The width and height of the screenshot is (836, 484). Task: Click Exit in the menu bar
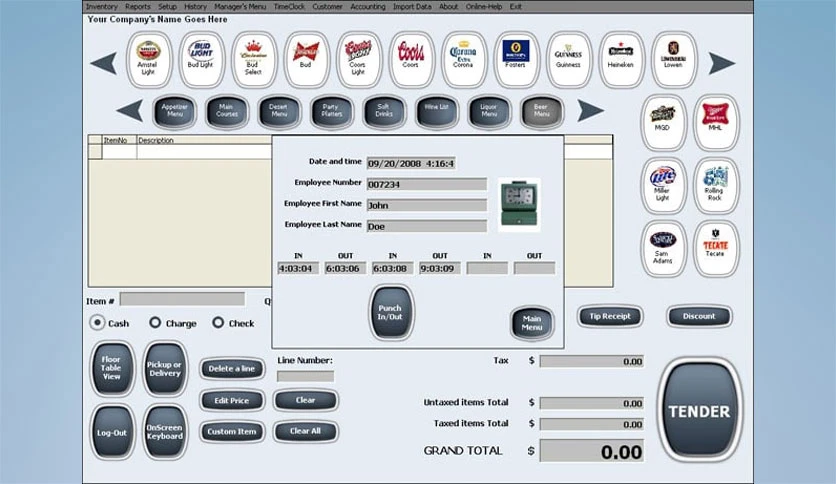click(516, 6)
